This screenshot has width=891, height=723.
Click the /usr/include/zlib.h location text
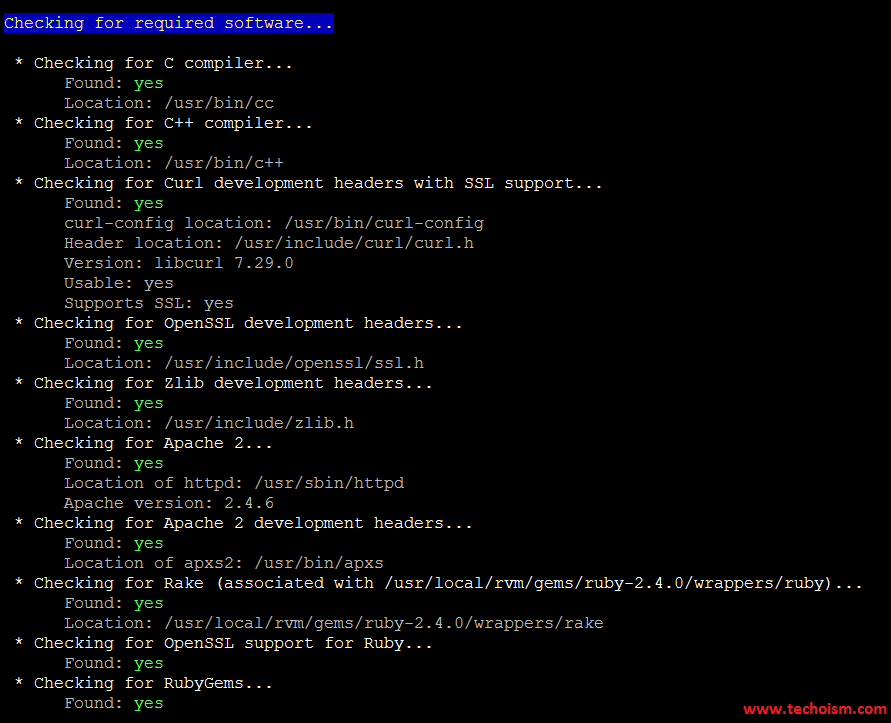pyautogui.click(x=259, y=423)
